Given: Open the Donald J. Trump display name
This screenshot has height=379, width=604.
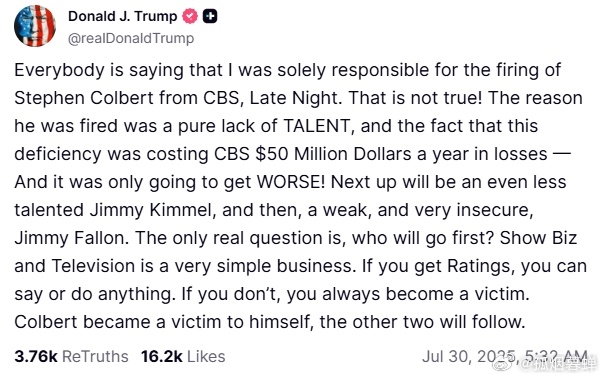Looking at the screenshot, I should coord(122,16).
